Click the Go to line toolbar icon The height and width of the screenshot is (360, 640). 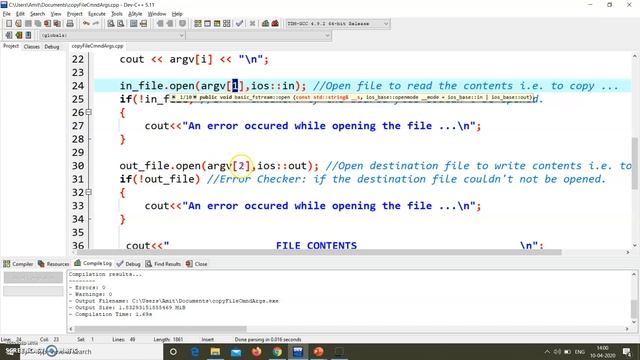coord(143,24)
